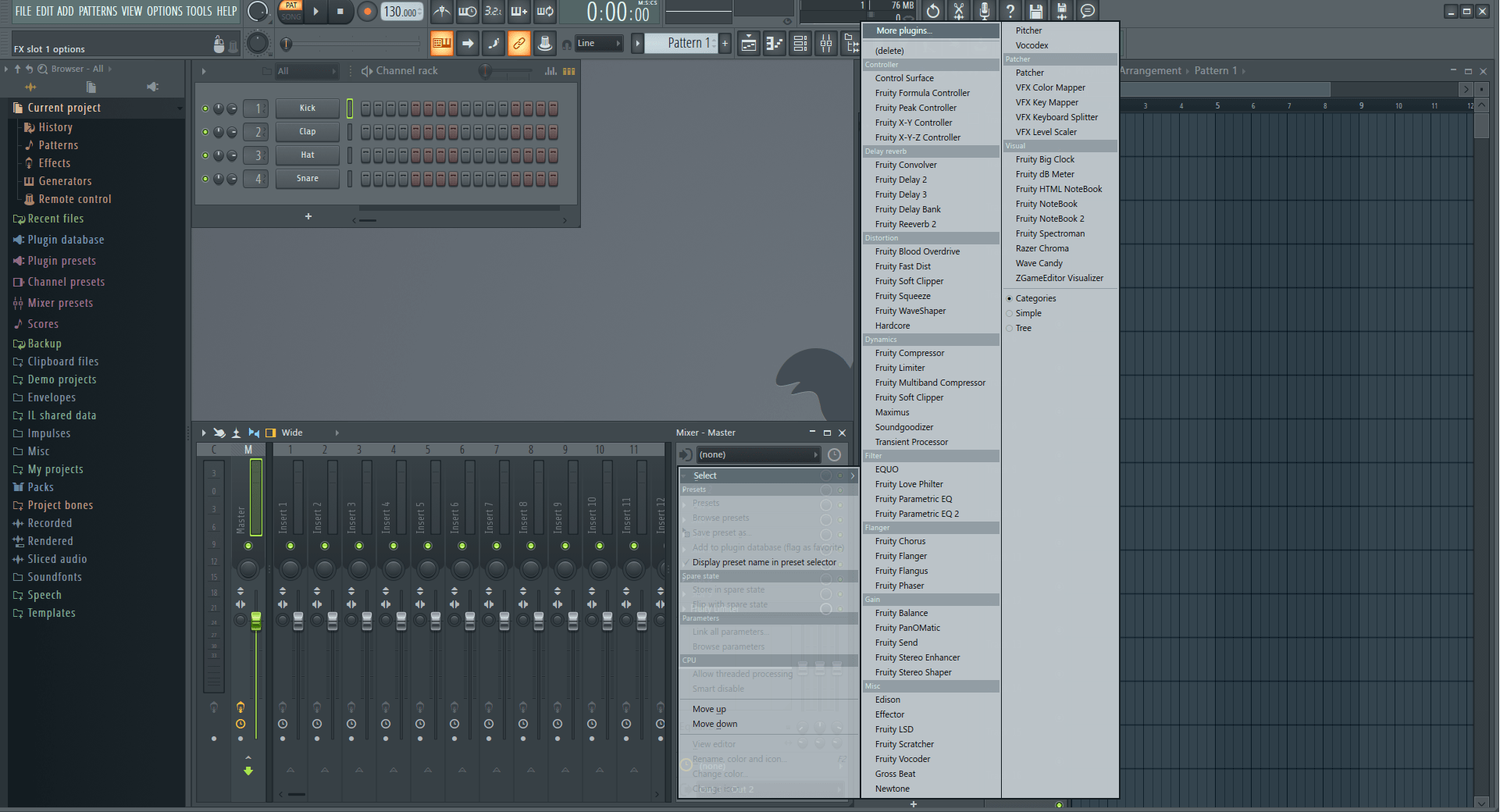Adjust the Master mixer volume fader
Screen dimensions: 1500x812
[256, 621]
